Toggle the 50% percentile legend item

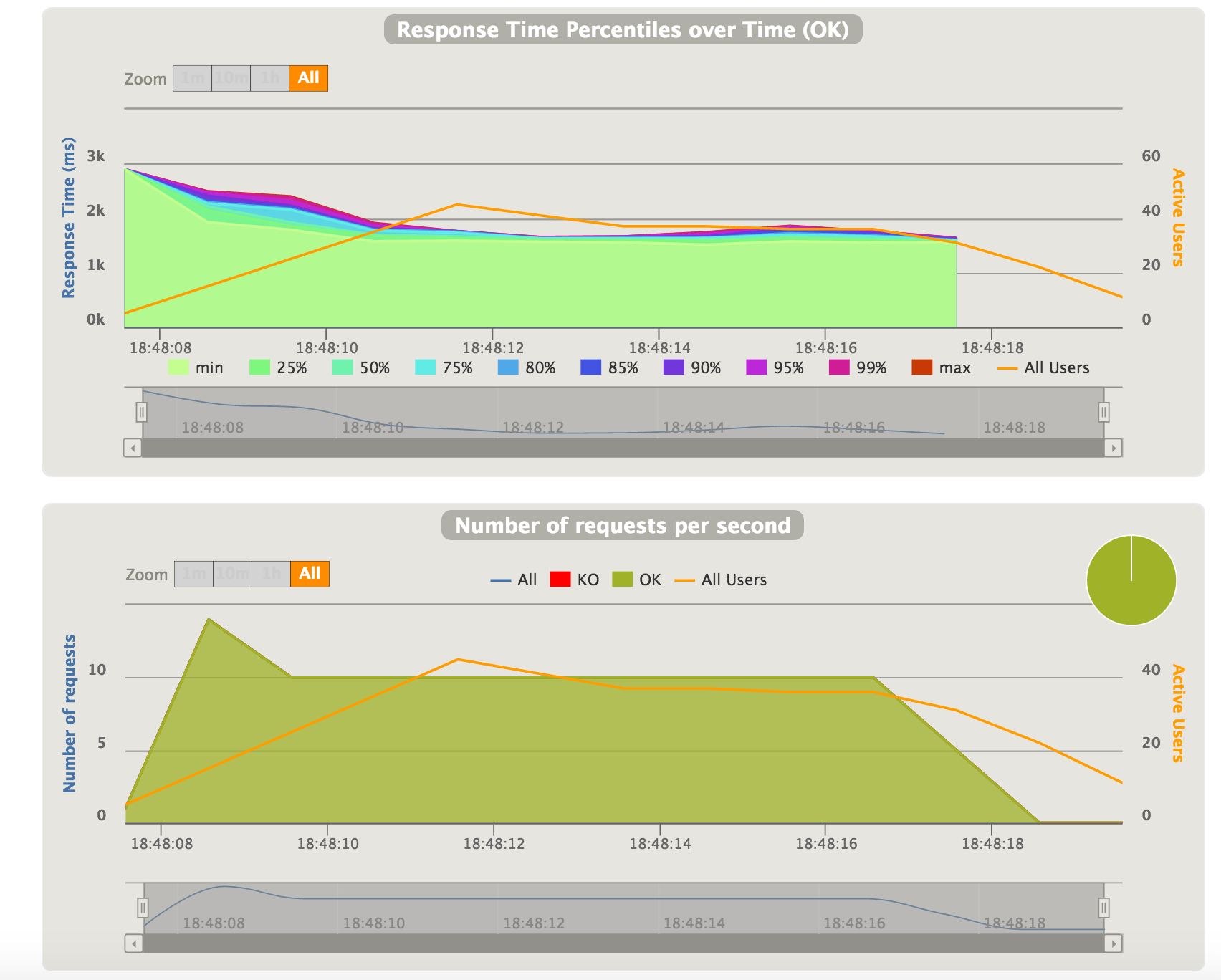point(361,367)
